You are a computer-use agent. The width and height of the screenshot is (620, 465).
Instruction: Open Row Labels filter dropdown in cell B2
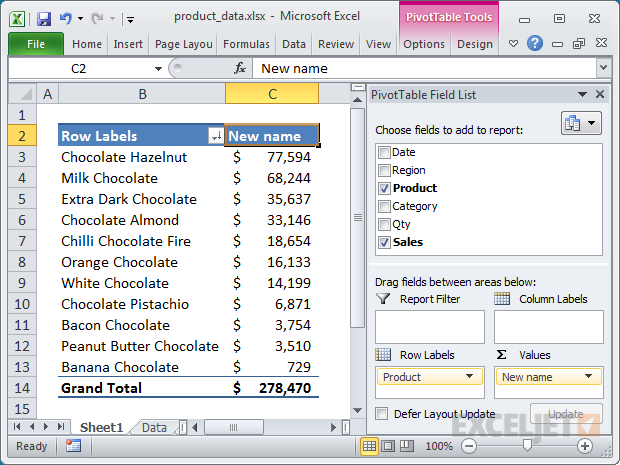coord(216,136)
